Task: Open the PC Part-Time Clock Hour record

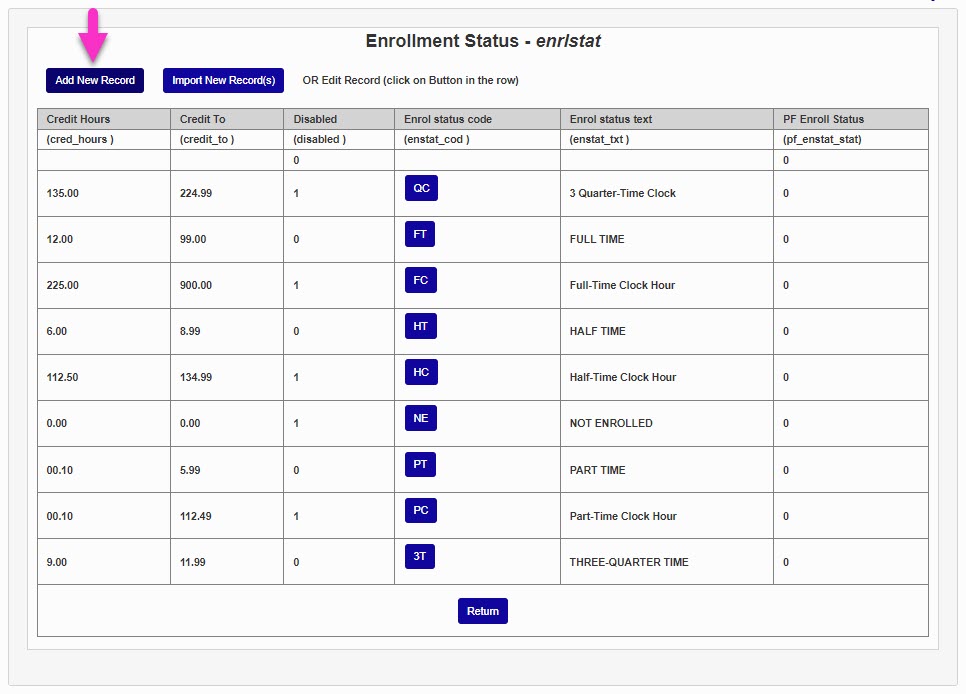Action: click(420, 510)
